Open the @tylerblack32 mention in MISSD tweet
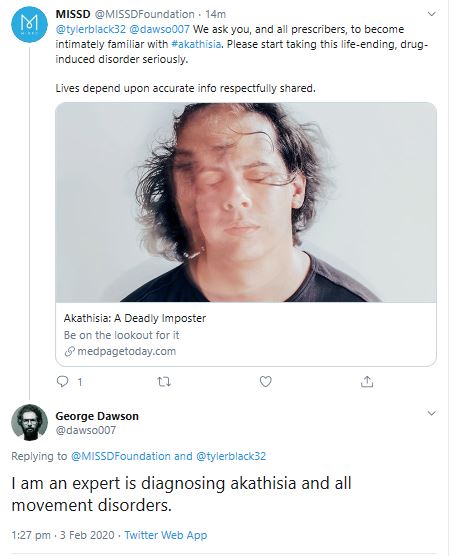This screenshot has height=556, width=451. (91, 29)
